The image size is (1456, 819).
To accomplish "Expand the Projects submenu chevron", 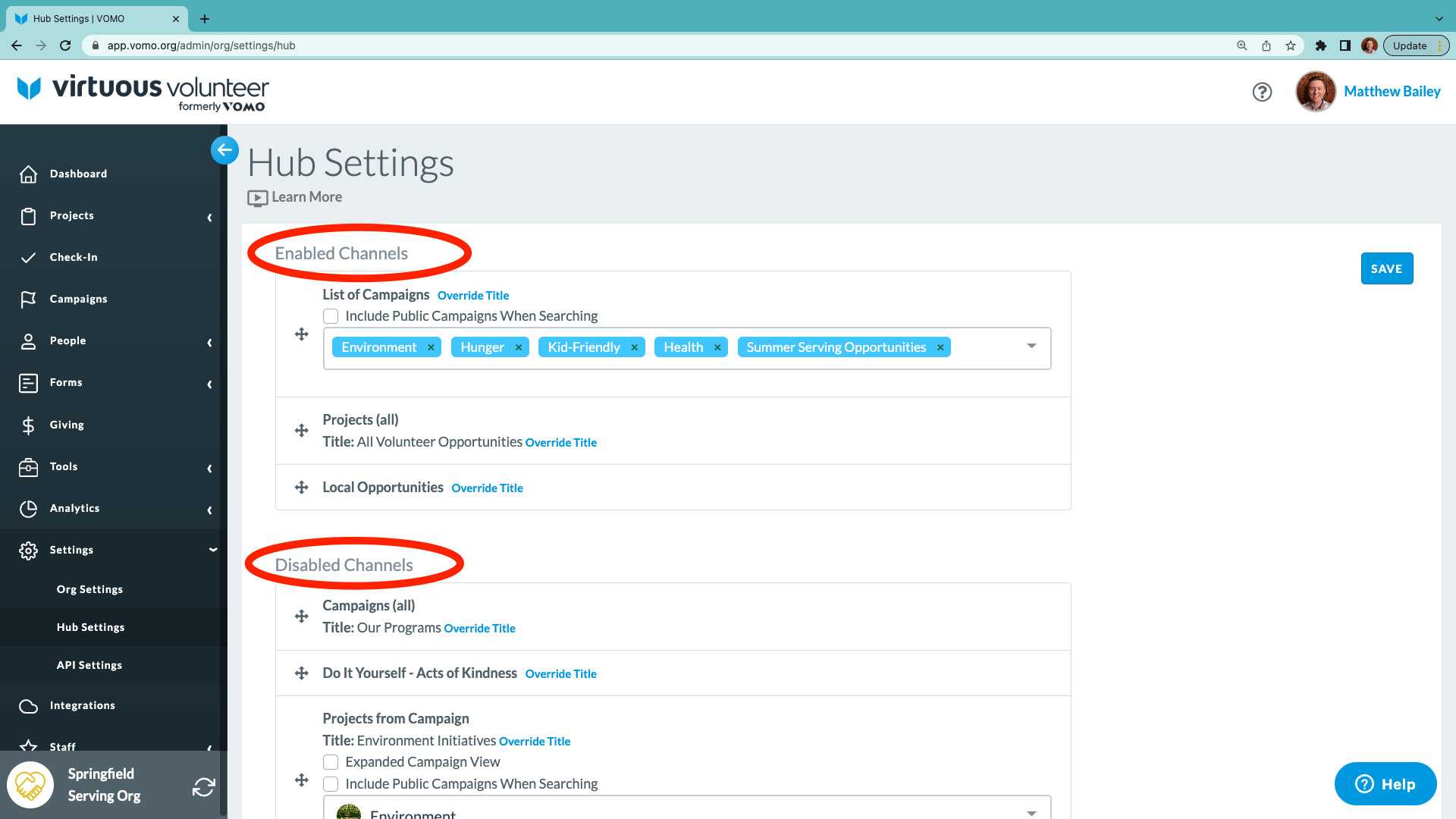I will [210, 218].
